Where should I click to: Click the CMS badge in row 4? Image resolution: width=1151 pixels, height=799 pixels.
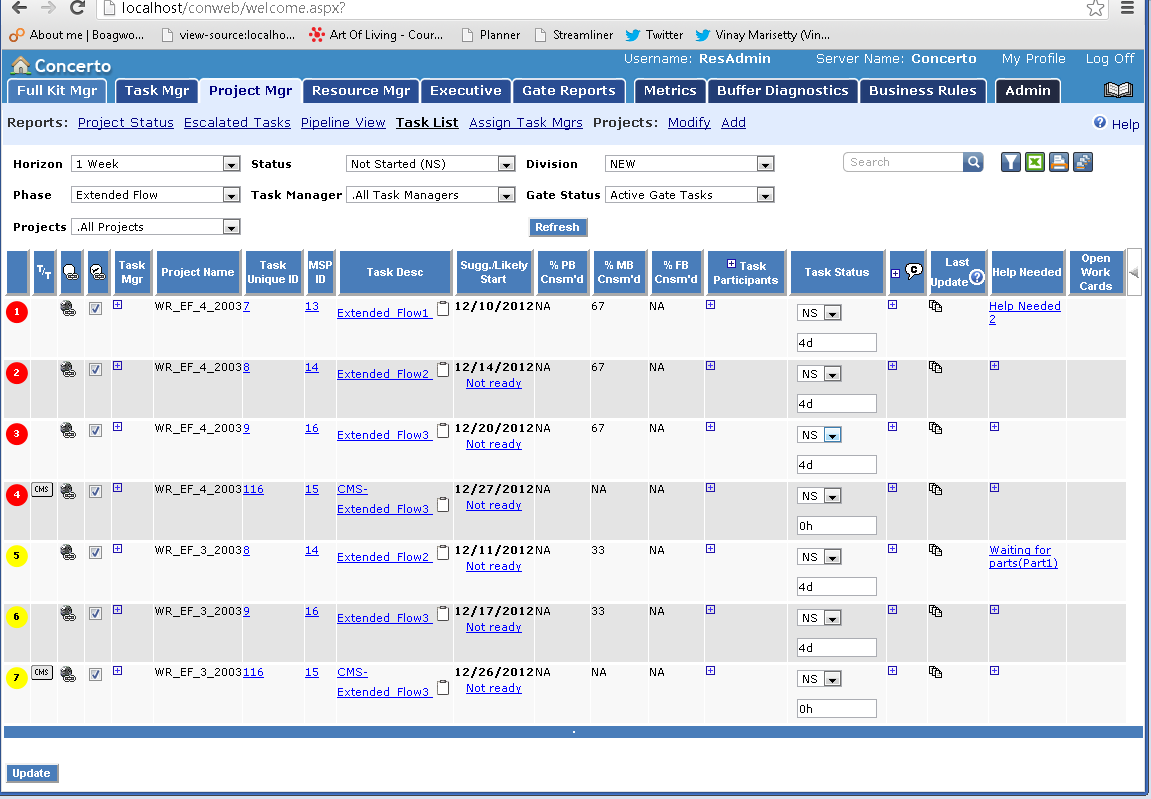tap(42, 489)
